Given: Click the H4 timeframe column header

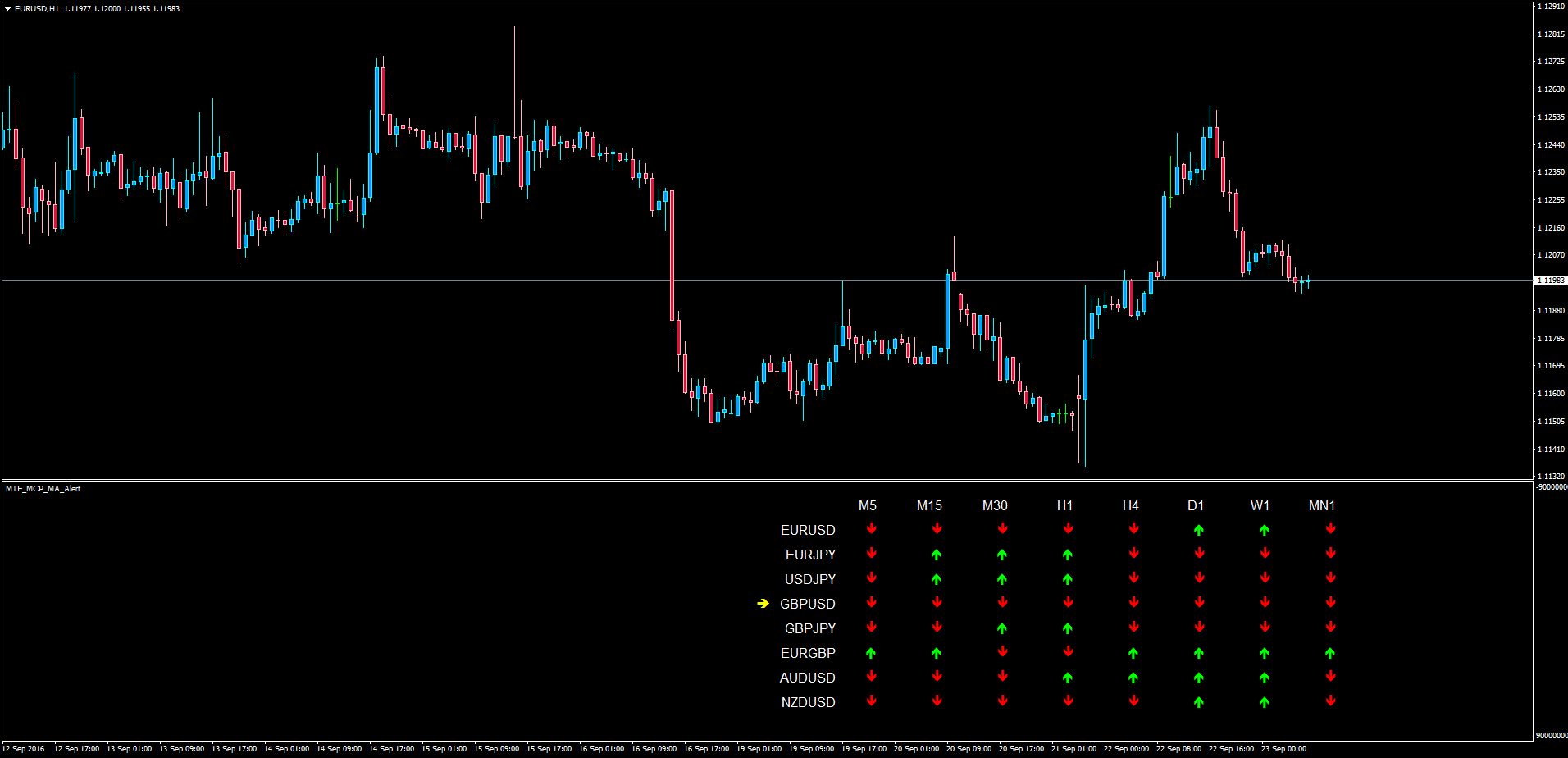Looking at the screenshot, I should pyautogui.click(x=1130, y=505).
